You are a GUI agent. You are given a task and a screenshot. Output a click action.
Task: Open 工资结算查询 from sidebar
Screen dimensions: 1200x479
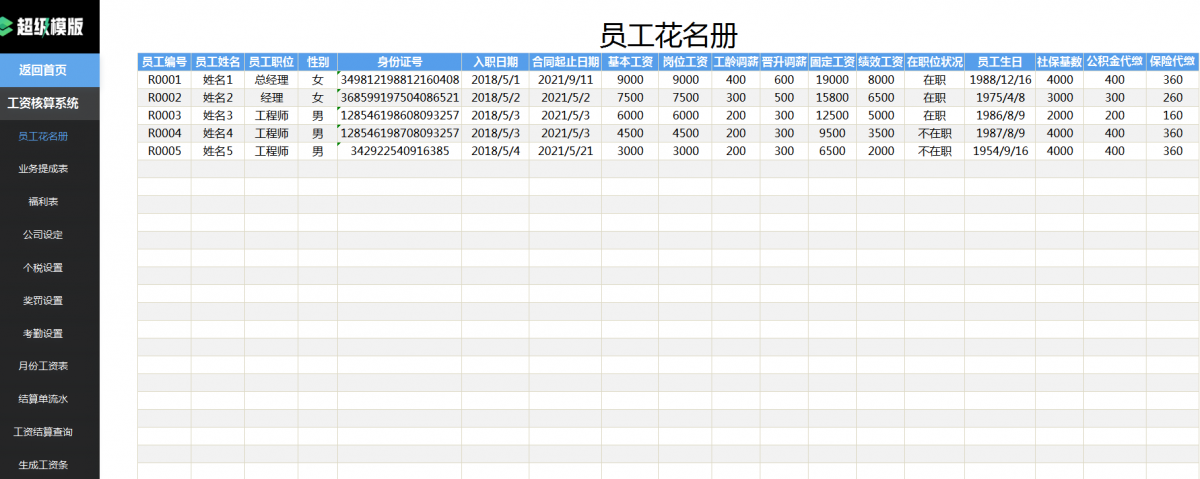[x=43, y=433]
